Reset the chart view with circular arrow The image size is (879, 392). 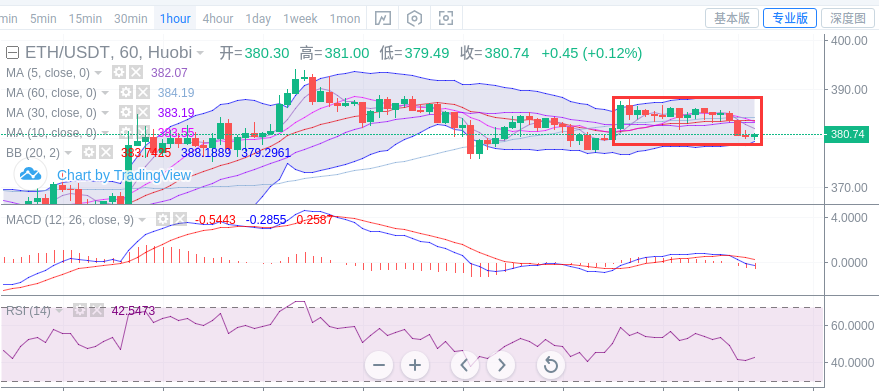click(551, 366)
